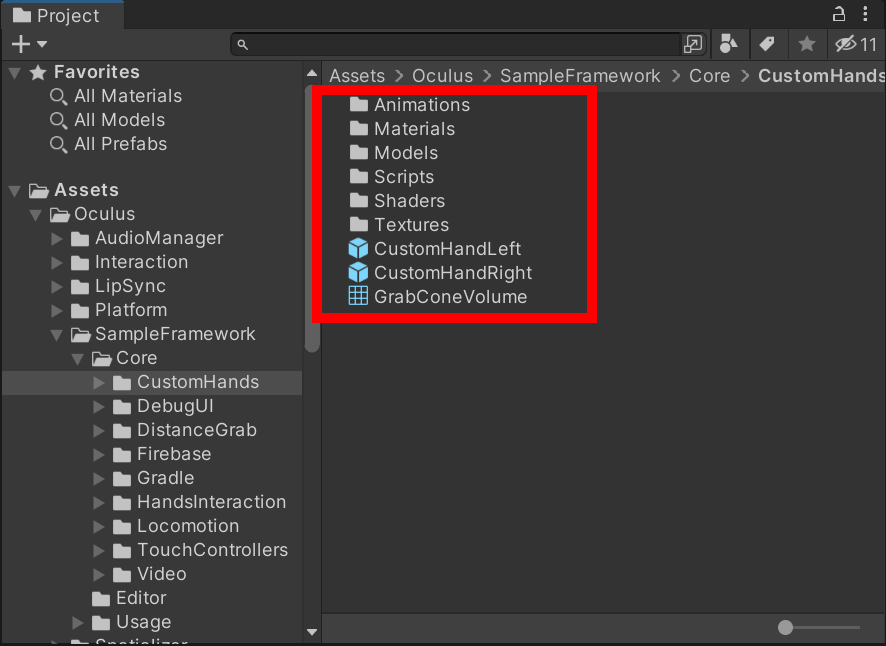
Task: Select the Editor folder in tree
Action: click(129, 599)
